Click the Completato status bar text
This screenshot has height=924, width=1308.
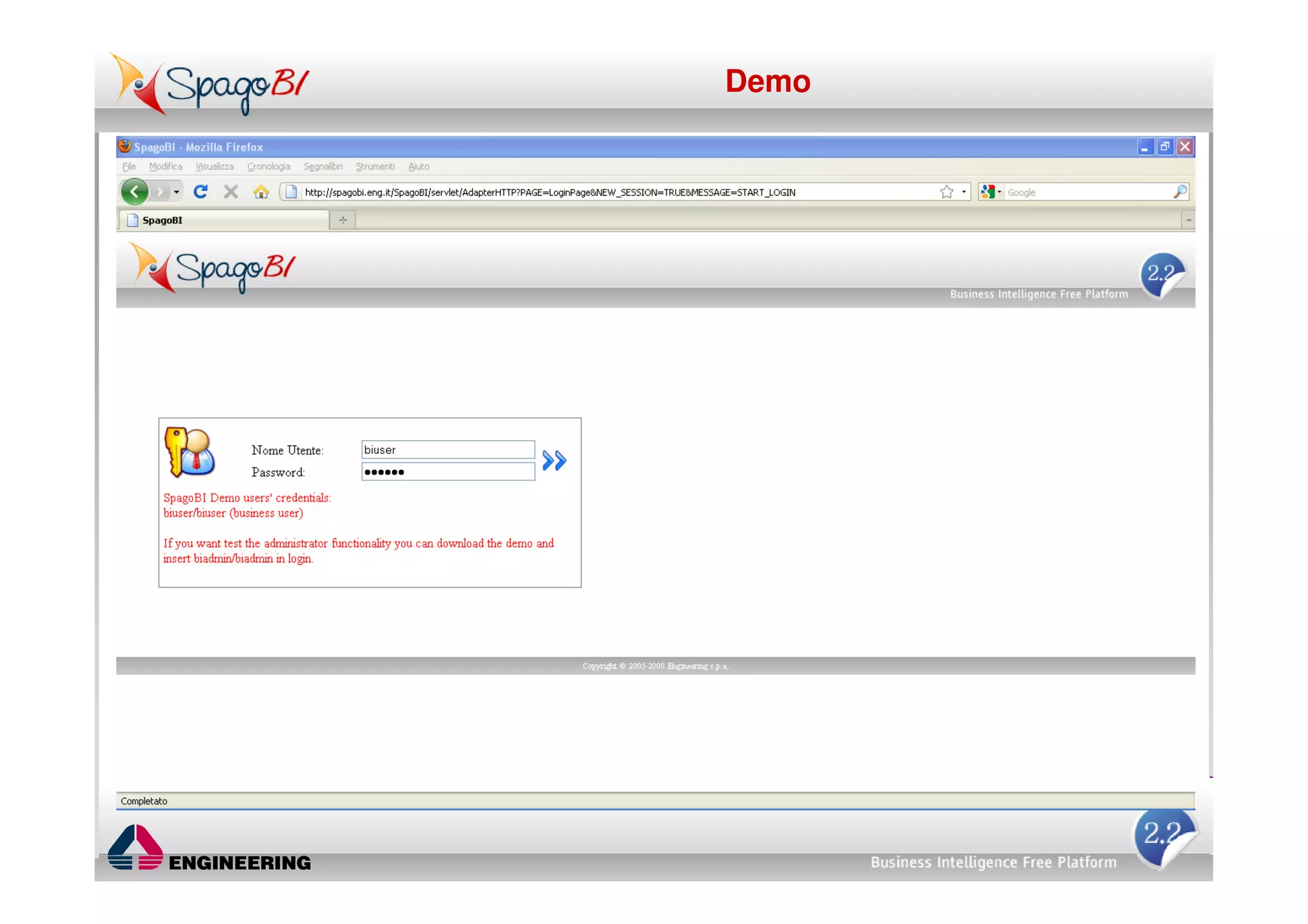coord(144,801)
